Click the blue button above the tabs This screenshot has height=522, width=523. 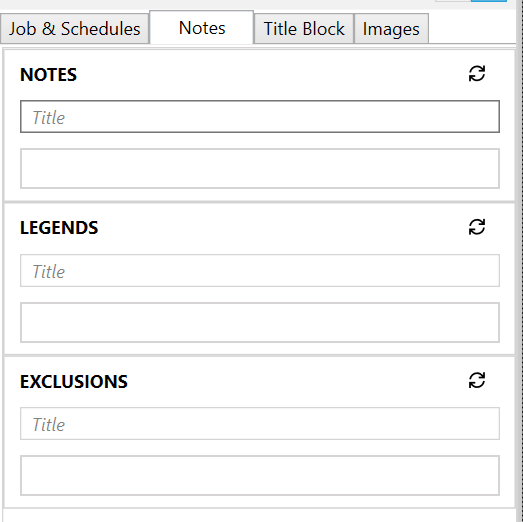click(489, 1)
